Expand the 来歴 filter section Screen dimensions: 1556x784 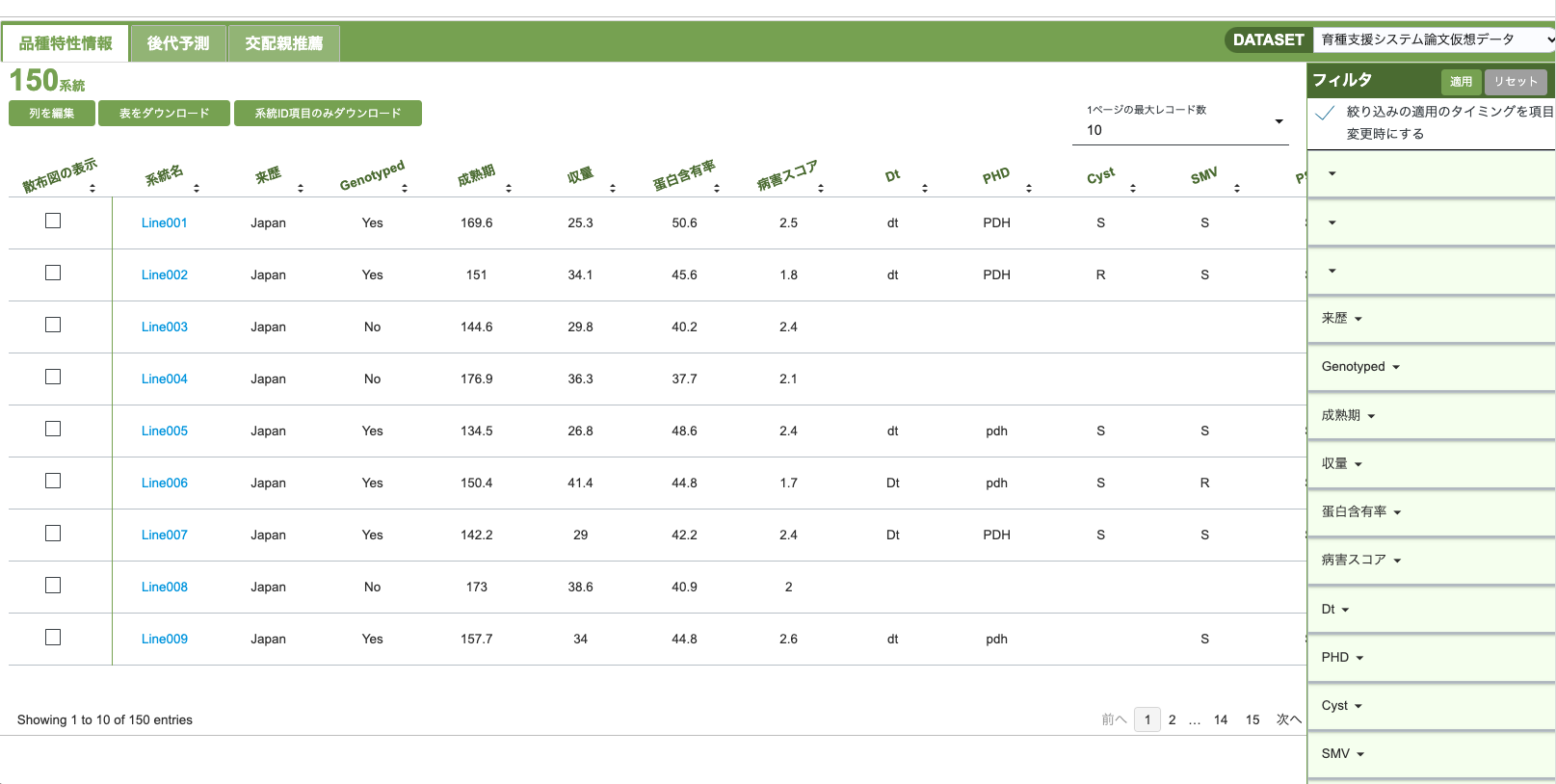click(1341, 319)
